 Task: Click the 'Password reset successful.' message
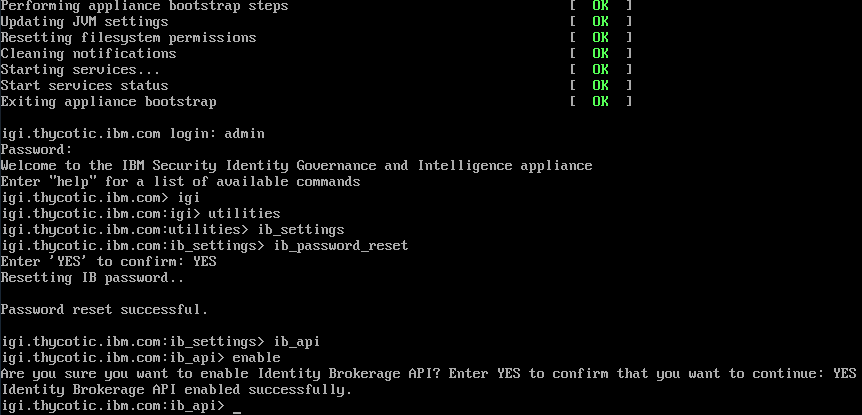tap(104, 309)
